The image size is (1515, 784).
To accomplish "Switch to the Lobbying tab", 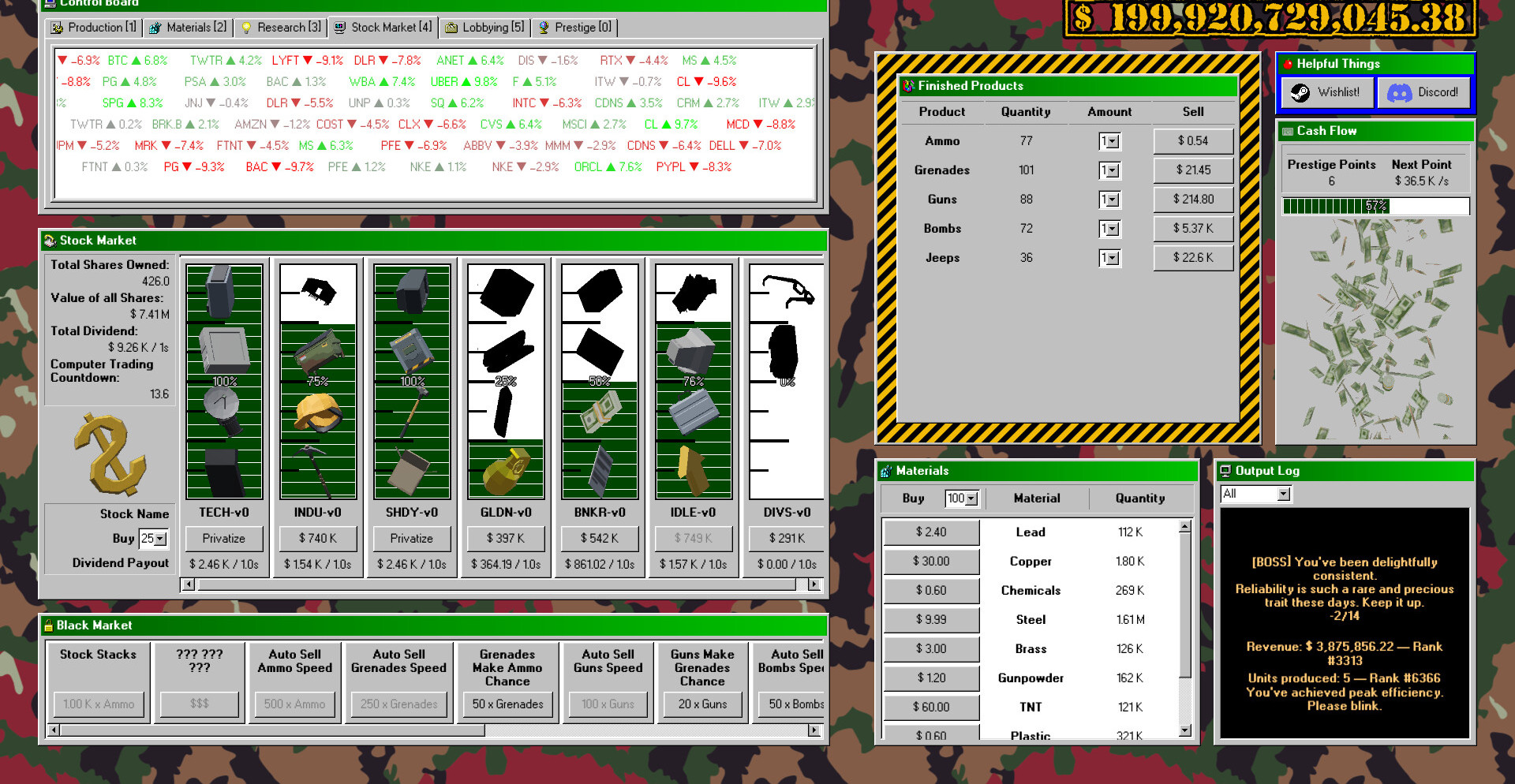I will pyautogui.click(x=484, y=28).
